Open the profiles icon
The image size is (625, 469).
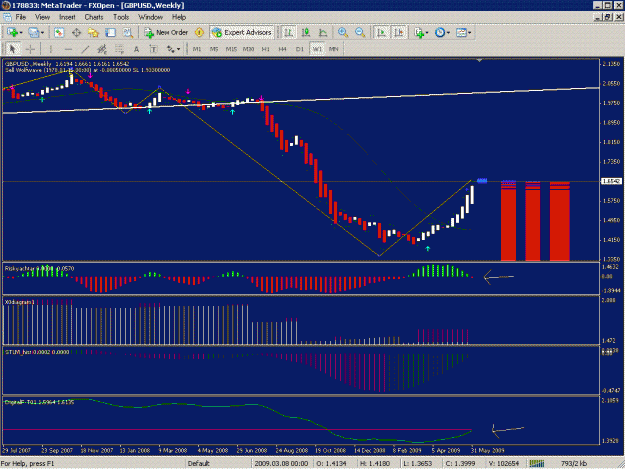(x=33, y=32)
